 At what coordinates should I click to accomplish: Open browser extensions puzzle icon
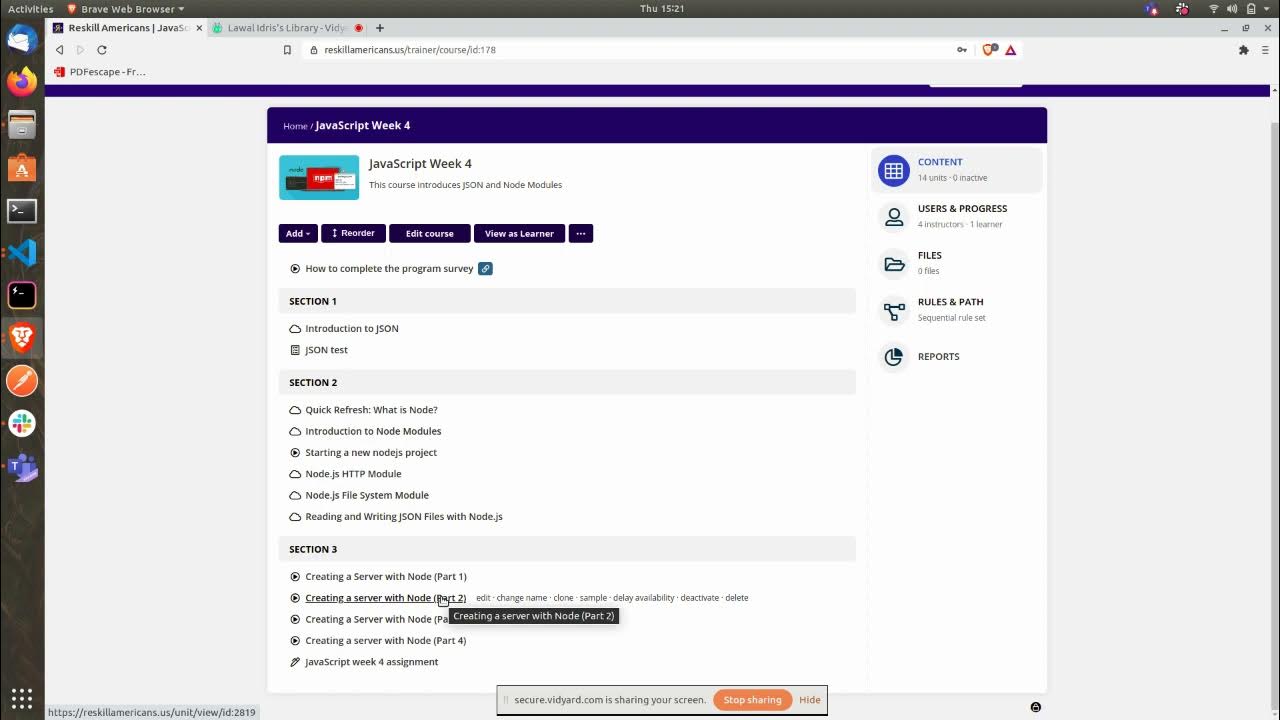[1244, 50]
